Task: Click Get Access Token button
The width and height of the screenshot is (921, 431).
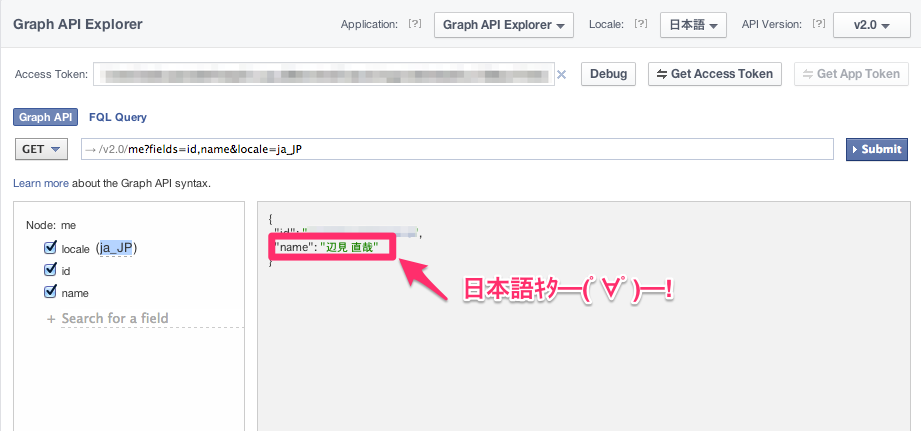Action: click(x=714, y=74)
